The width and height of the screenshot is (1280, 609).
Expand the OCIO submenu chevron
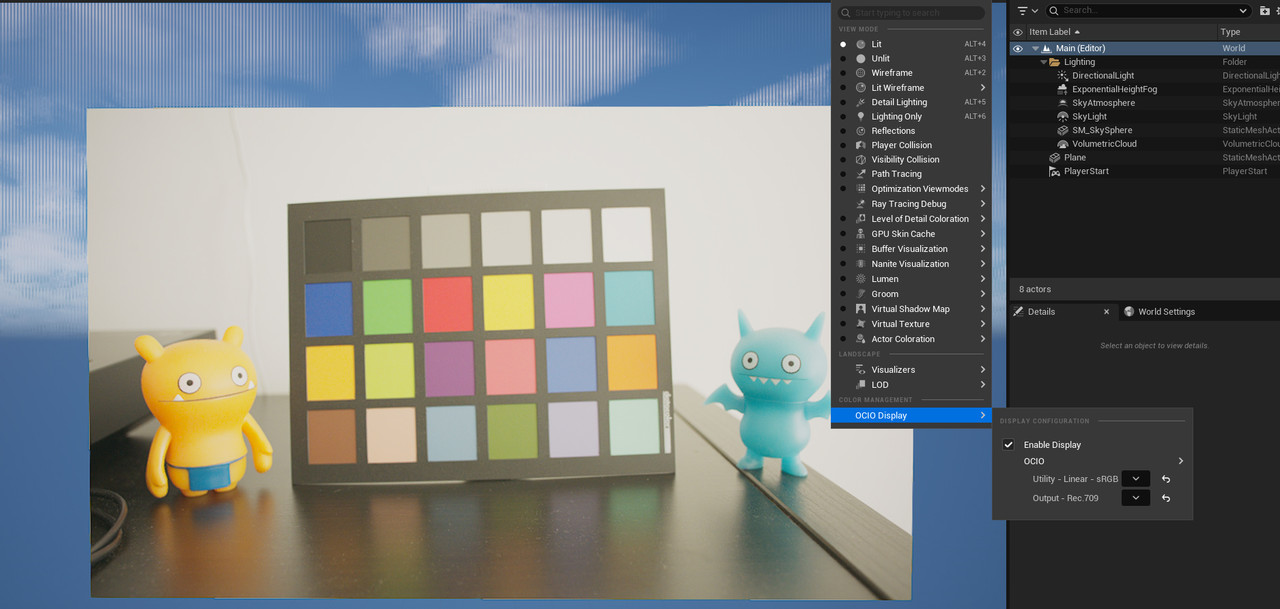coord(1181,461)
